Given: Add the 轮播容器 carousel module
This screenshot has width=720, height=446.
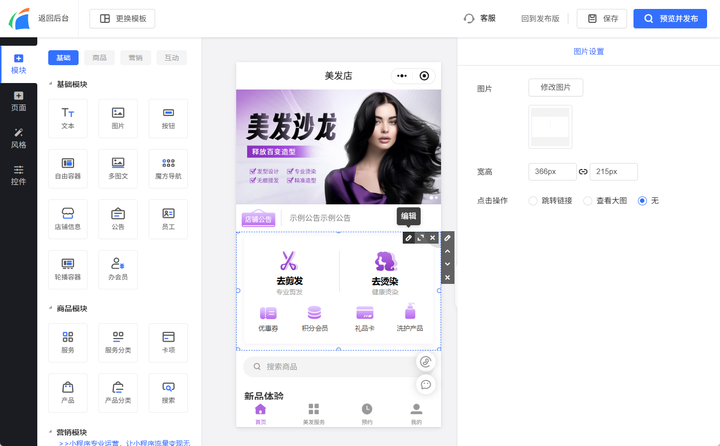Looking at the screenshot, I should point(68,268).
